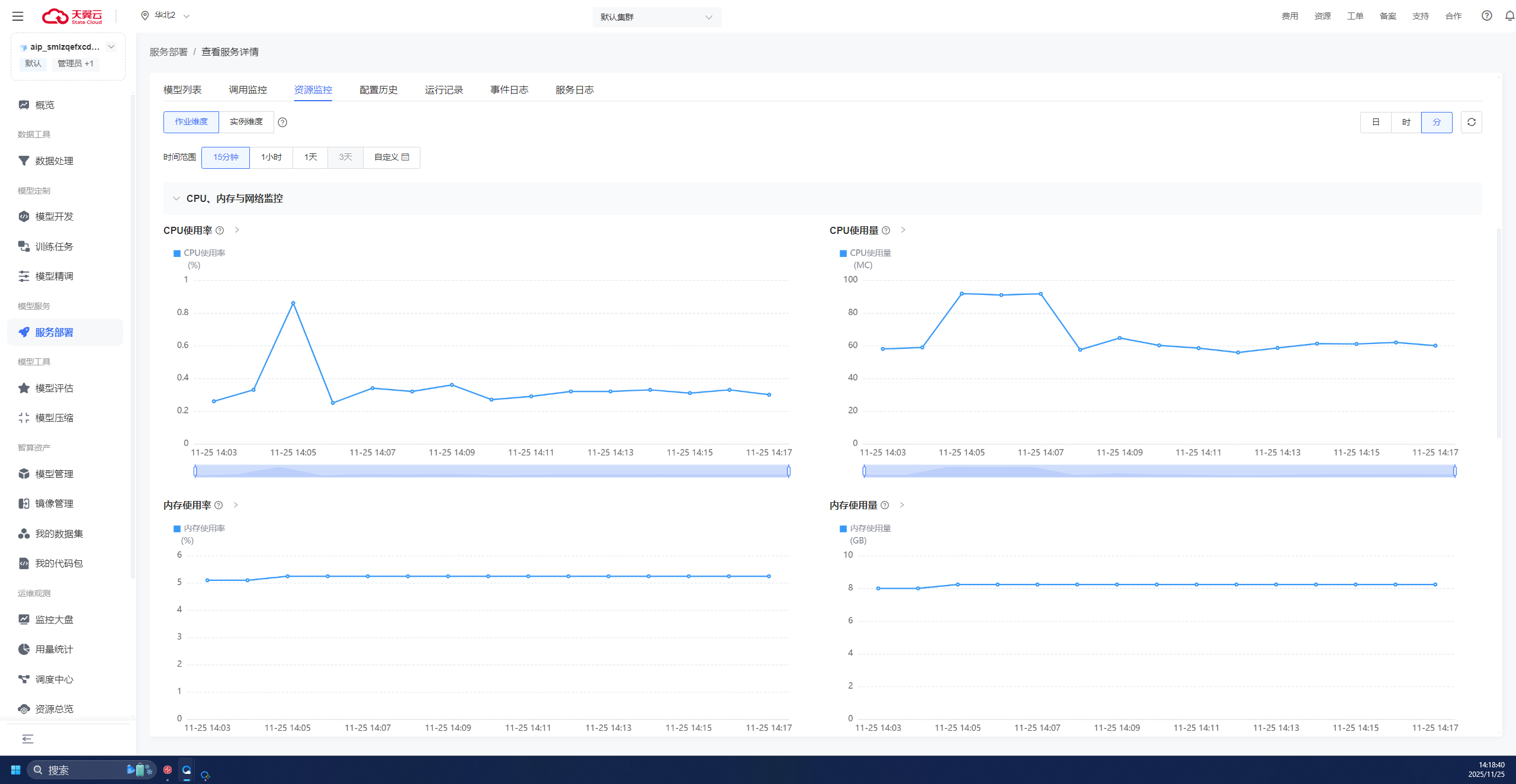The image size is (1516, 784).
Task: Select the 1小时 time range
Action: click(271, 158)
